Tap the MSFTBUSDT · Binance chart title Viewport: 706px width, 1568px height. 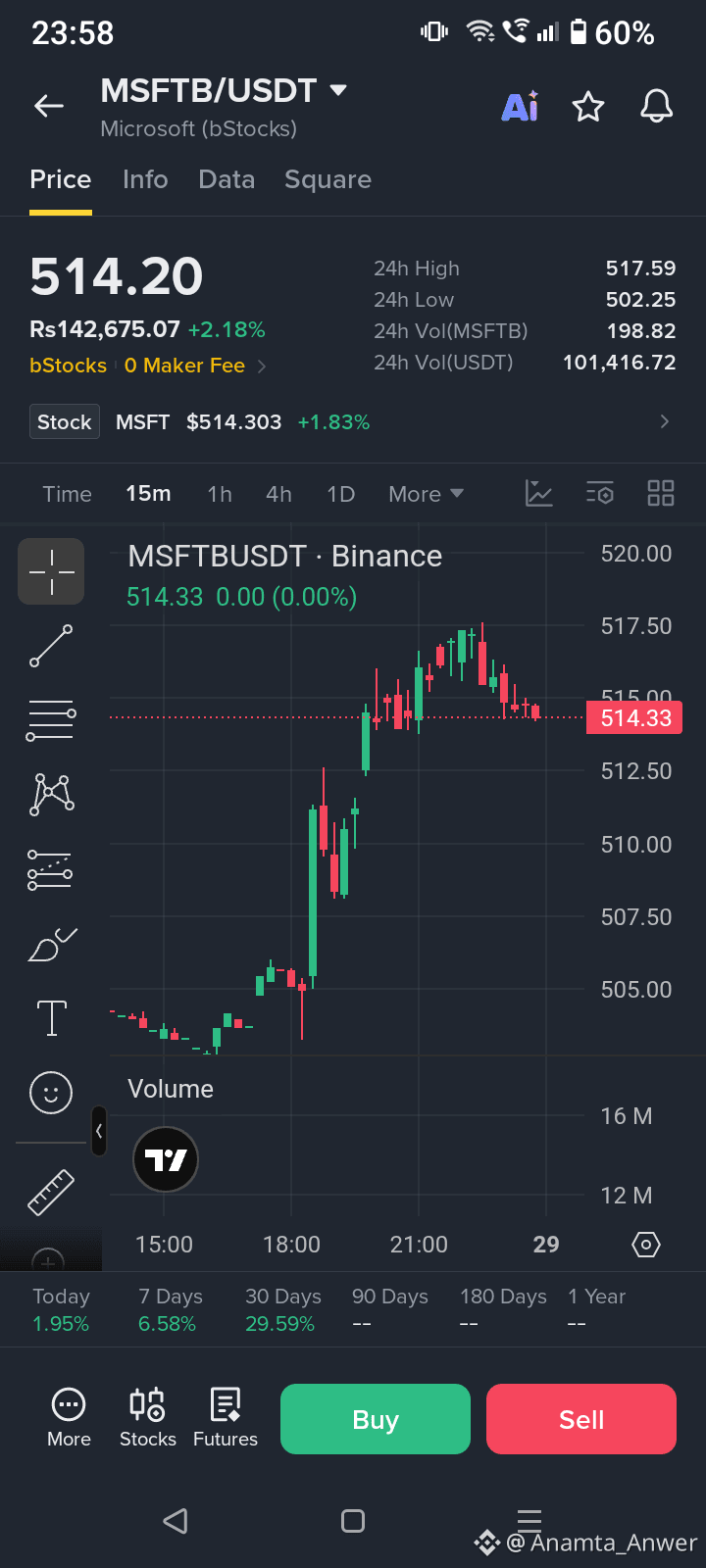pos(285,556)
